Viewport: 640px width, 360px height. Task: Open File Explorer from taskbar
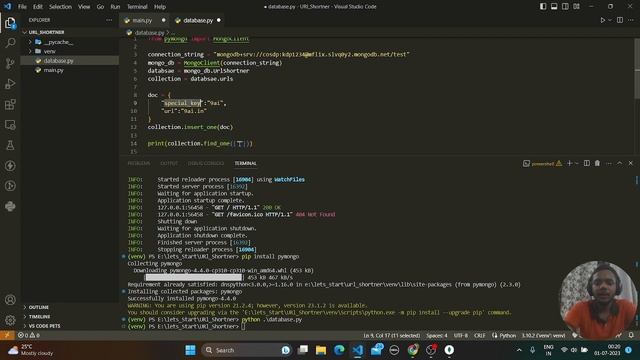(321, 350)
